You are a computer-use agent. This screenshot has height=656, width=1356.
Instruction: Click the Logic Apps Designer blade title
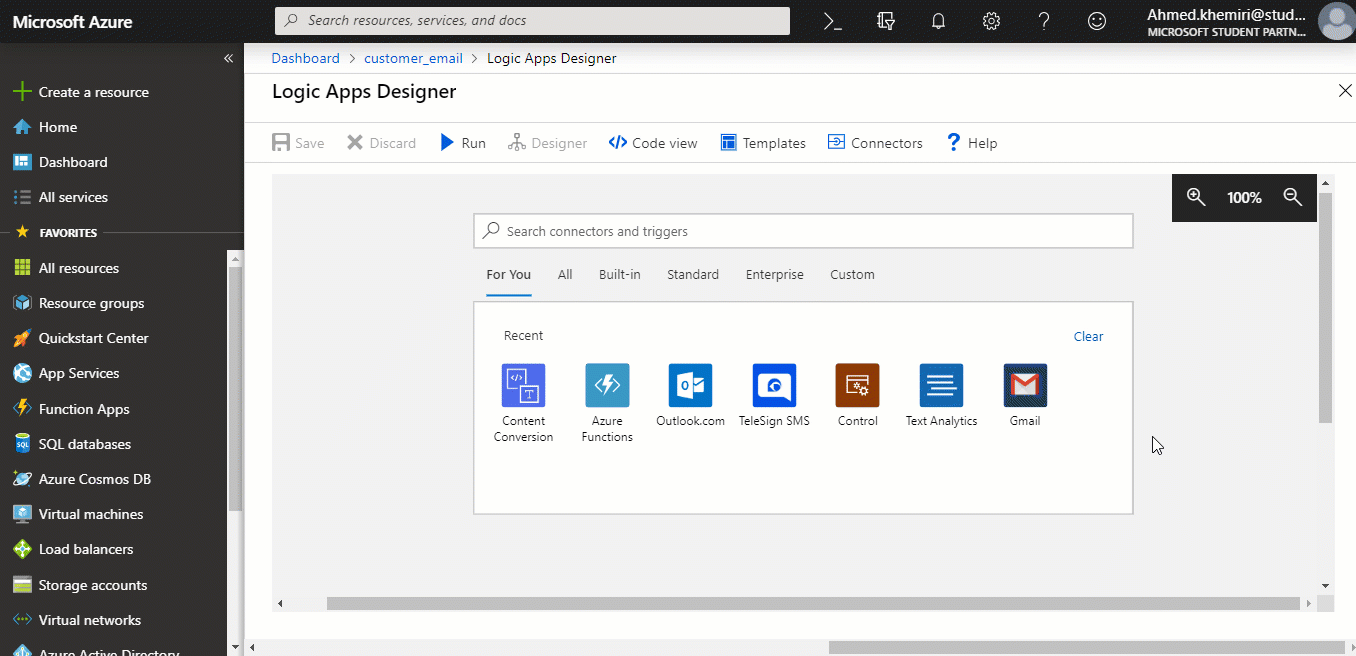point(364,92)
